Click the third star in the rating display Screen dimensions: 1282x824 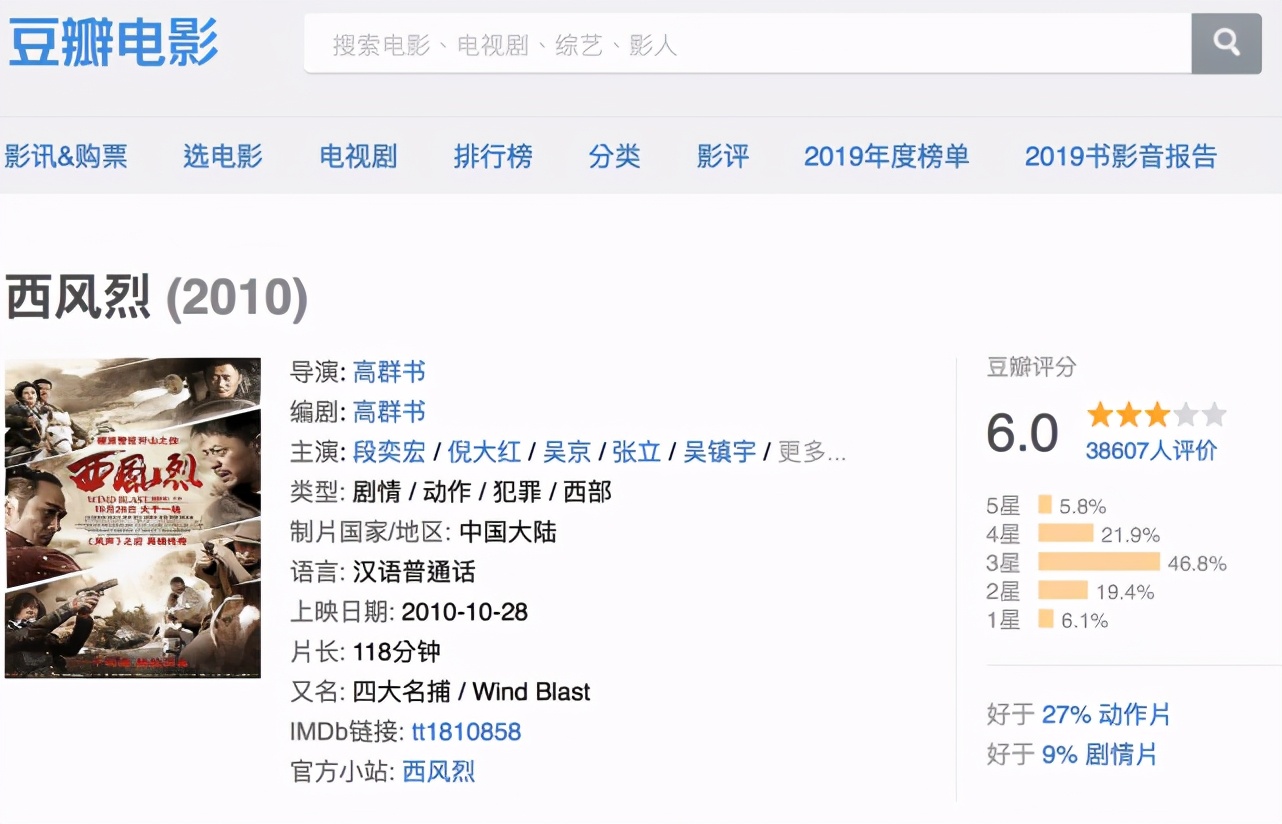coord(1156,413)
